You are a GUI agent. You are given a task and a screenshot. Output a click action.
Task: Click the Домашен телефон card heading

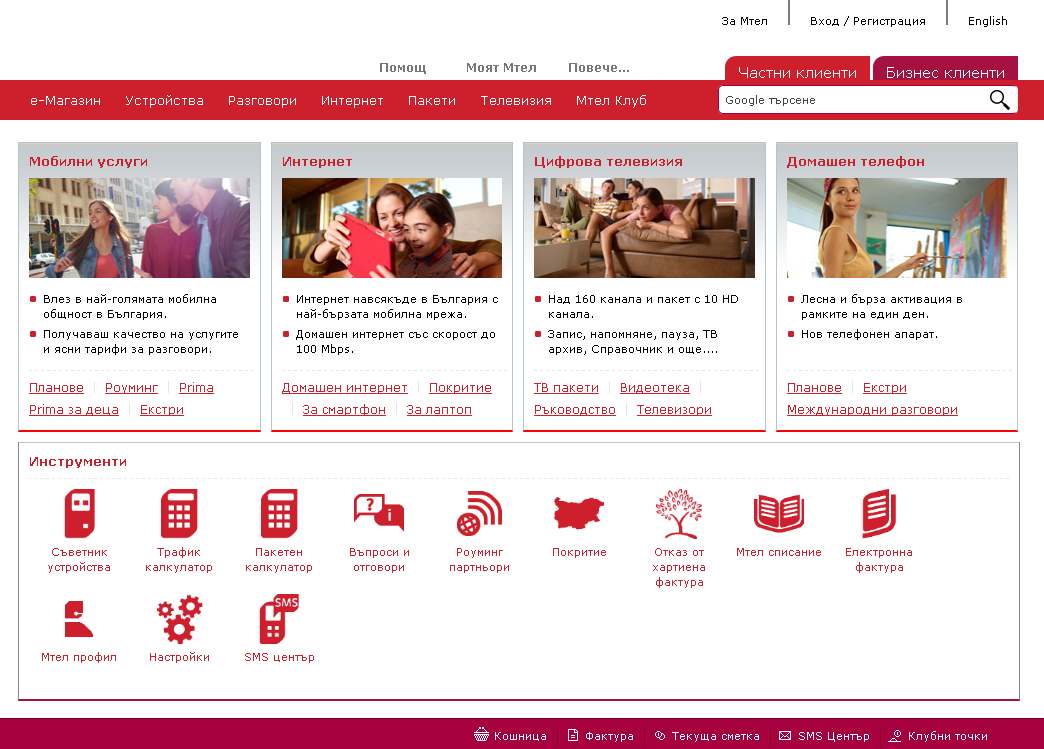(856, 161)
